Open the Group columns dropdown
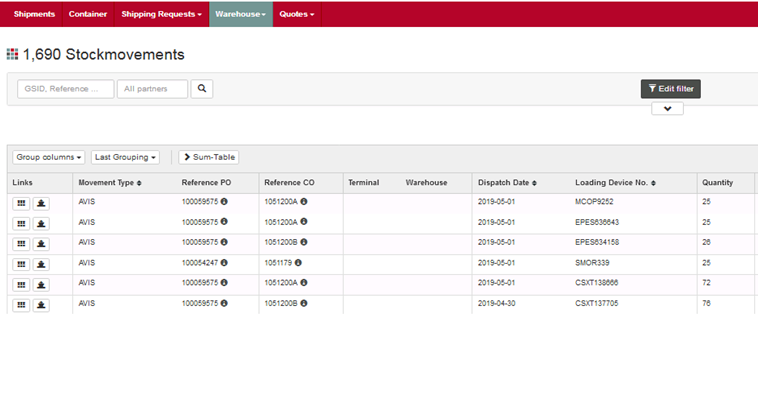Image resolution: width=758 pixels, height=414 pixels. coord(48,157)
